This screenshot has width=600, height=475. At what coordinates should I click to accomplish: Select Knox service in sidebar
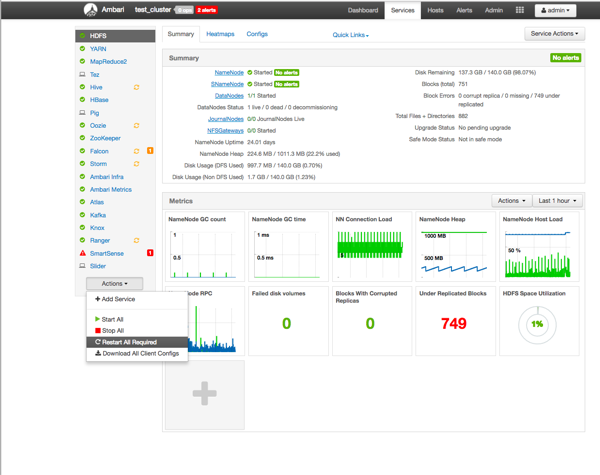click(x=97, y=228)
